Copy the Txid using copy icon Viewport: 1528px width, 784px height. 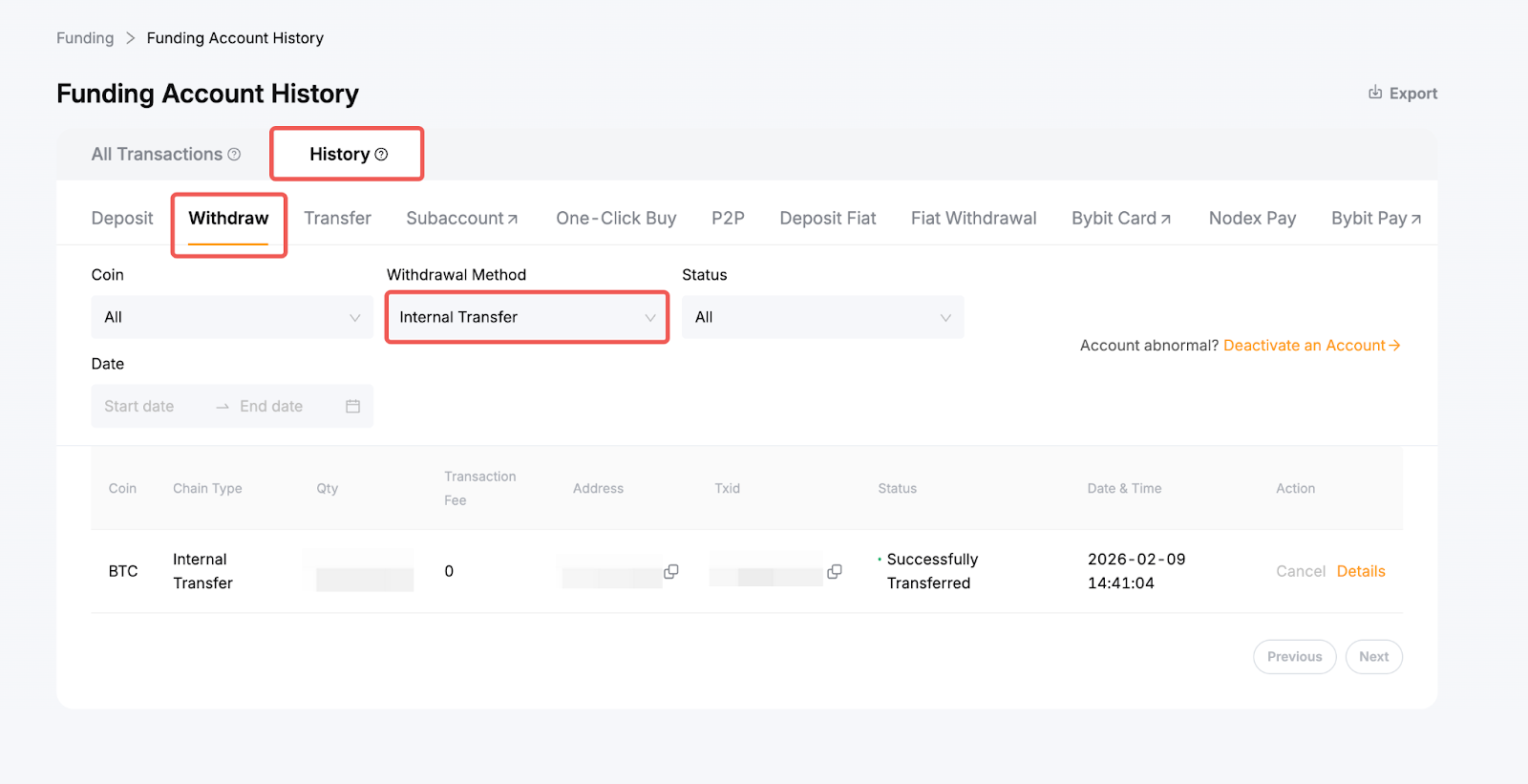click(834, 571)
